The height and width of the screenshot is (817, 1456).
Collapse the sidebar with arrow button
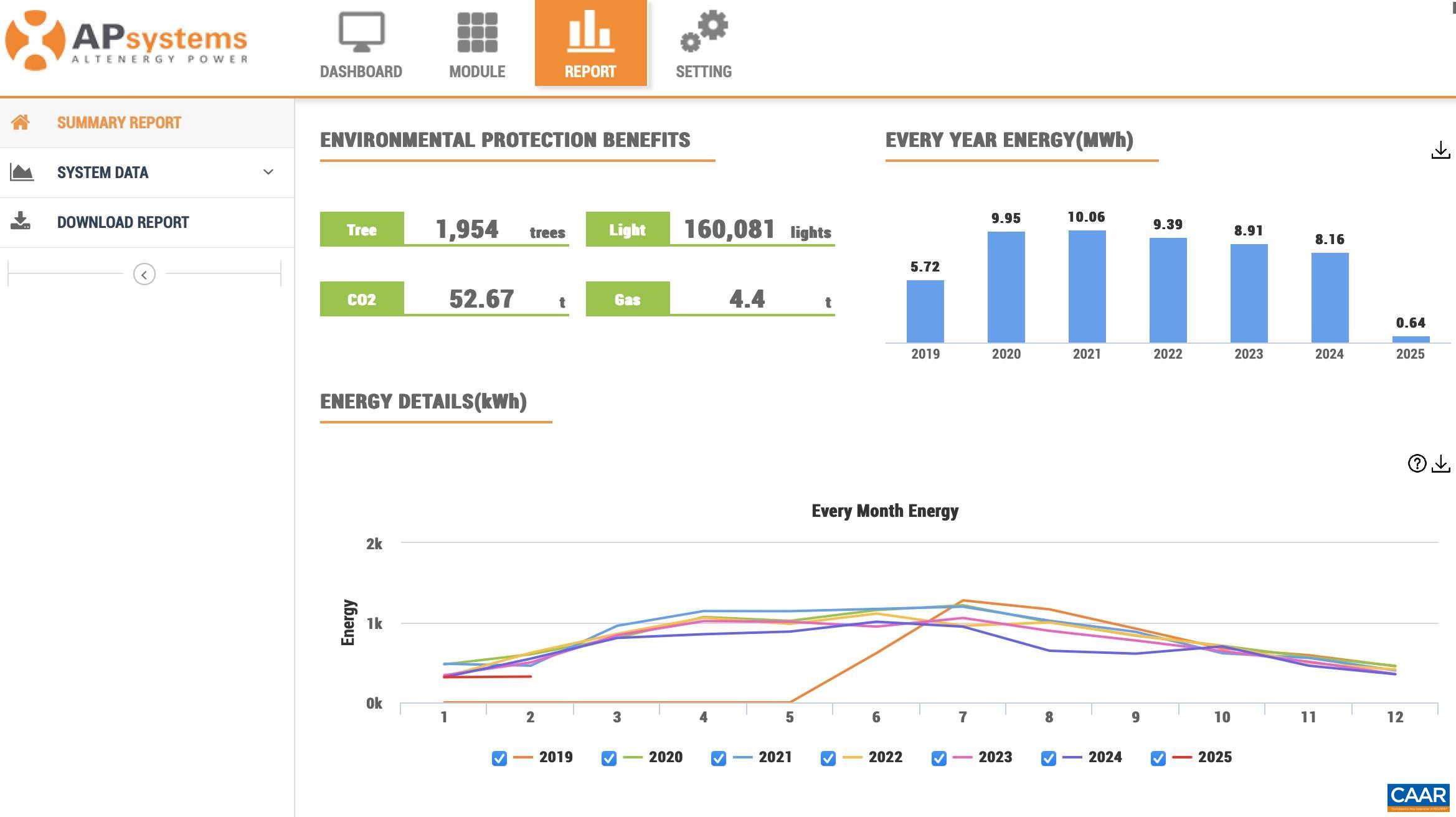click(144, 274)
